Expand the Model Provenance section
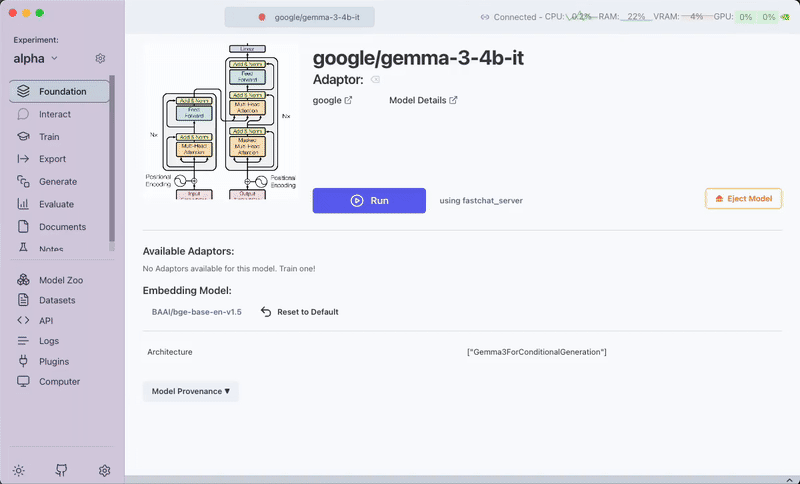 coord(190,391)
